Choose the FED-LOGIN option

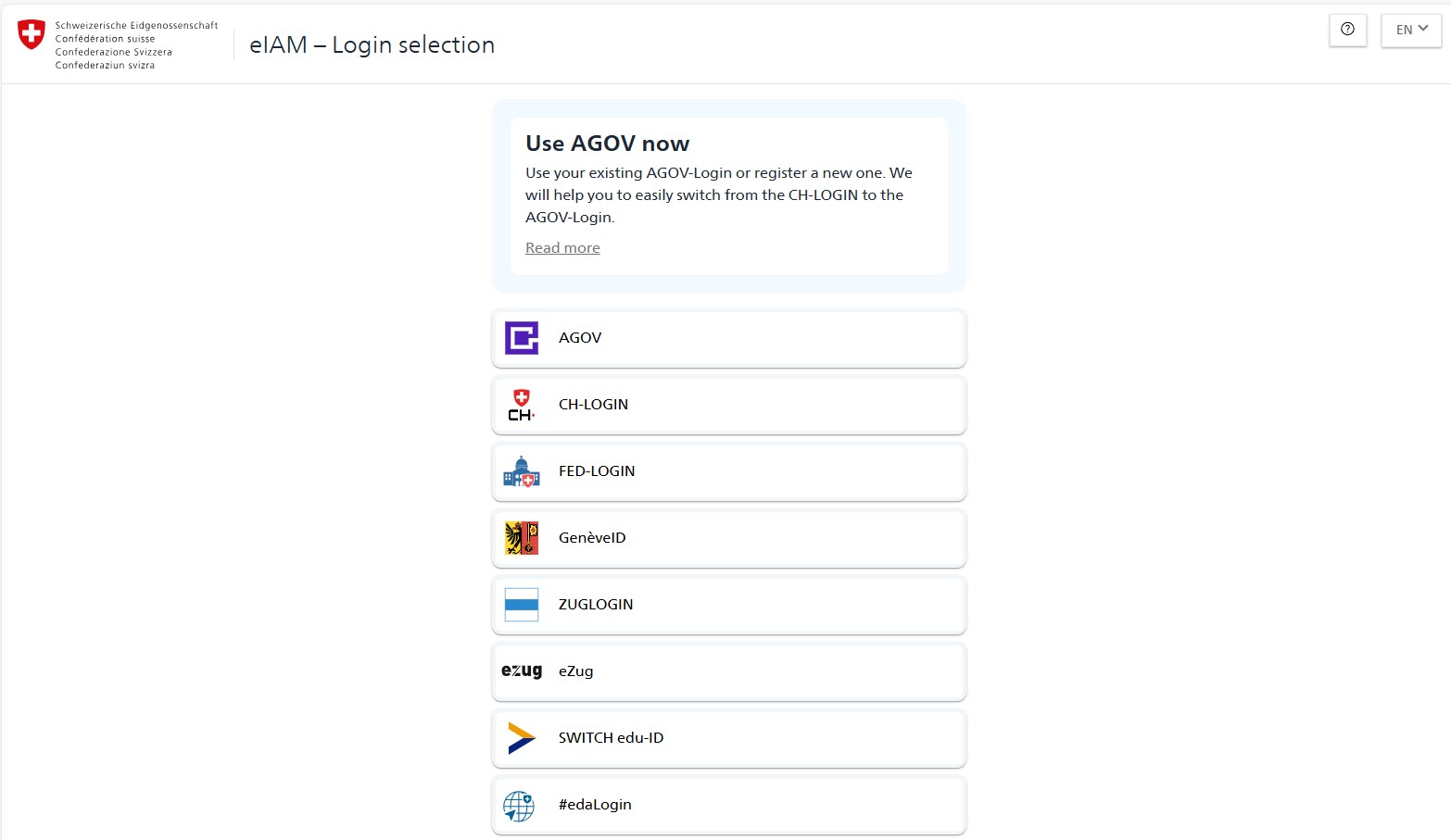pos(729,471)
